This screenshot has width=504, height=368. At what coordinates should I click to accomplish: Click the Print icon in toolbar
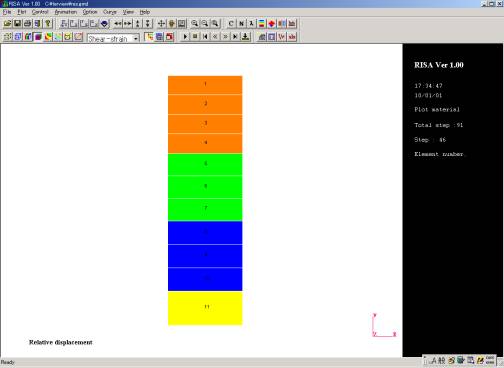pos(27,24)
